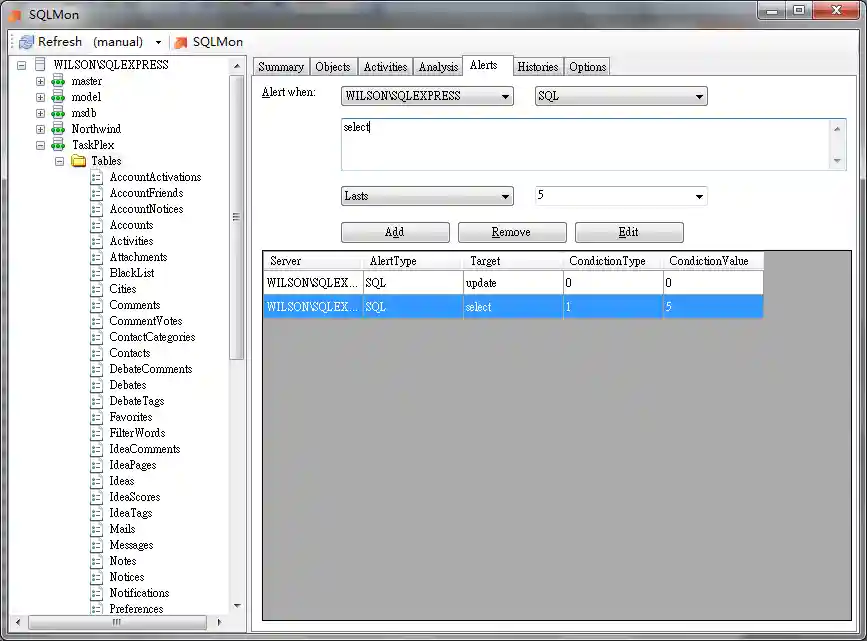The height and width of the screenshot is (641, 867).
Task: Click the Accounts table icon
Action: 96,225
